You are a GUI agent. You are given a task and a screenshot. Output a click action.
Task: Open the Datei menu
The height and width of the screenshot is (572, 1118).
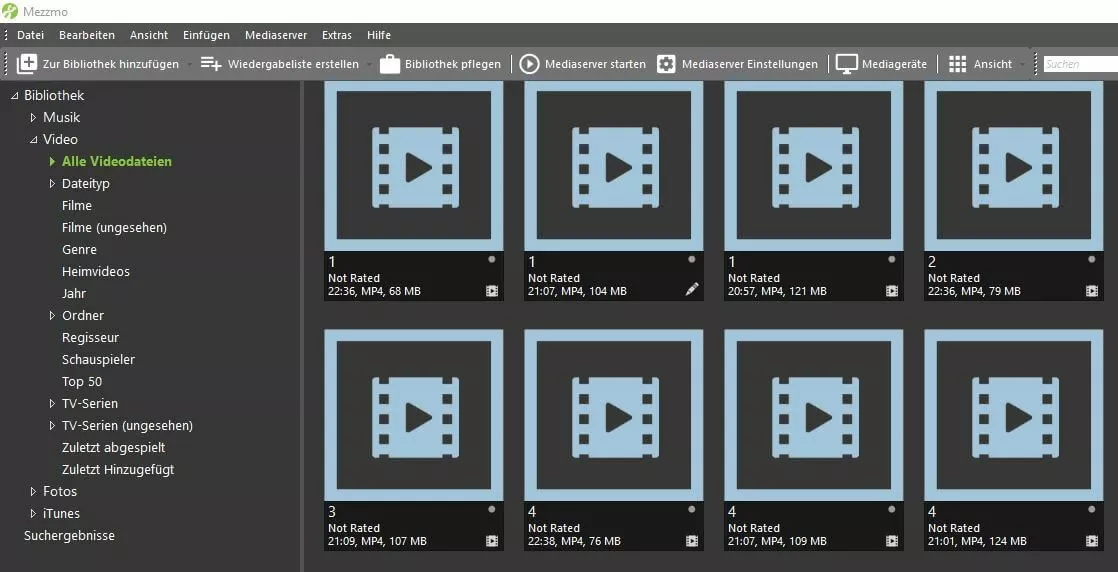31,35
